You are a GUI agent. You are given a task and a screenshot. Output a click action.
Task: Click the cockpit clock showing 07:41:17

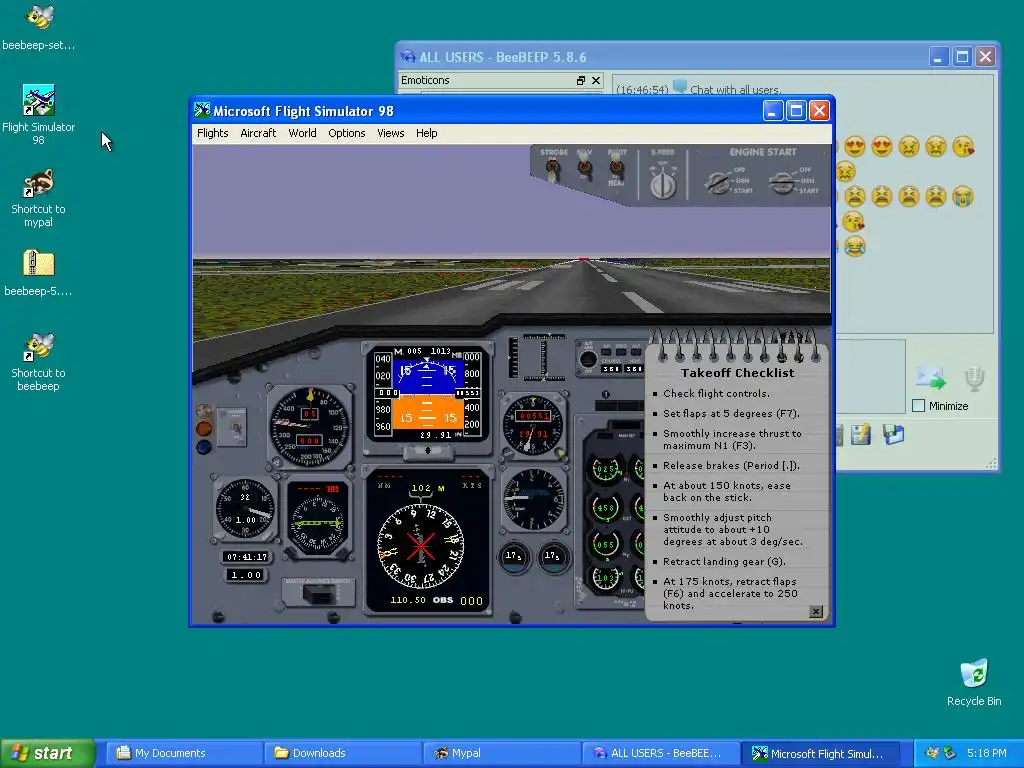point(246,556)
